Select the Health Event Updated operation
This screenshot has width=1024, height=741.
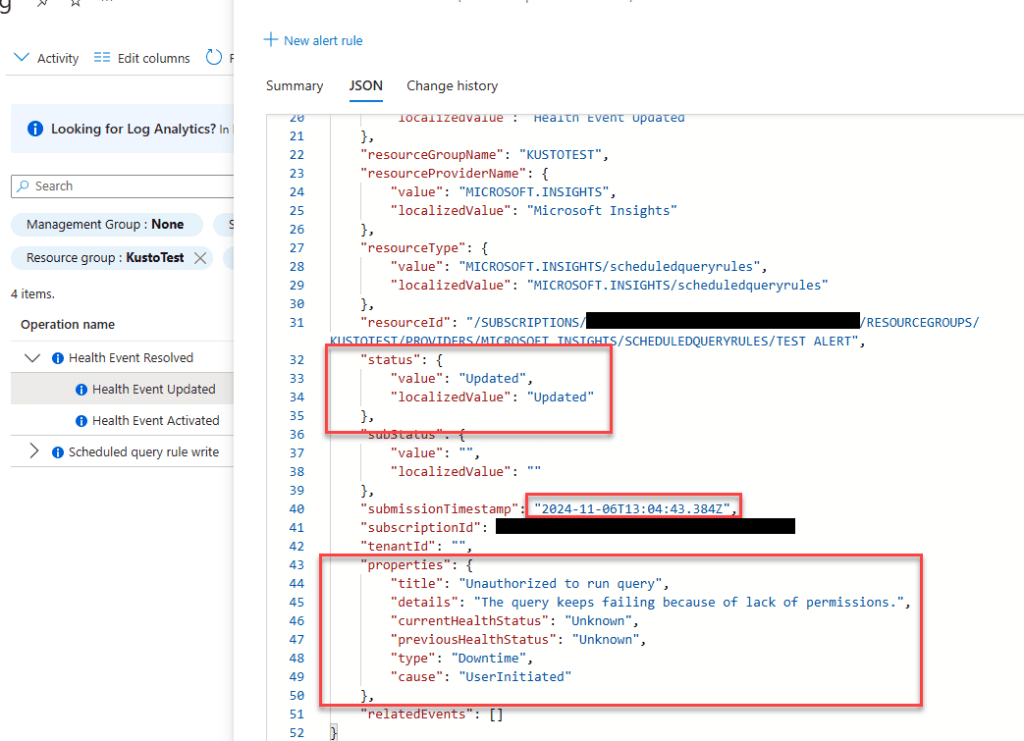pos(153,389)
